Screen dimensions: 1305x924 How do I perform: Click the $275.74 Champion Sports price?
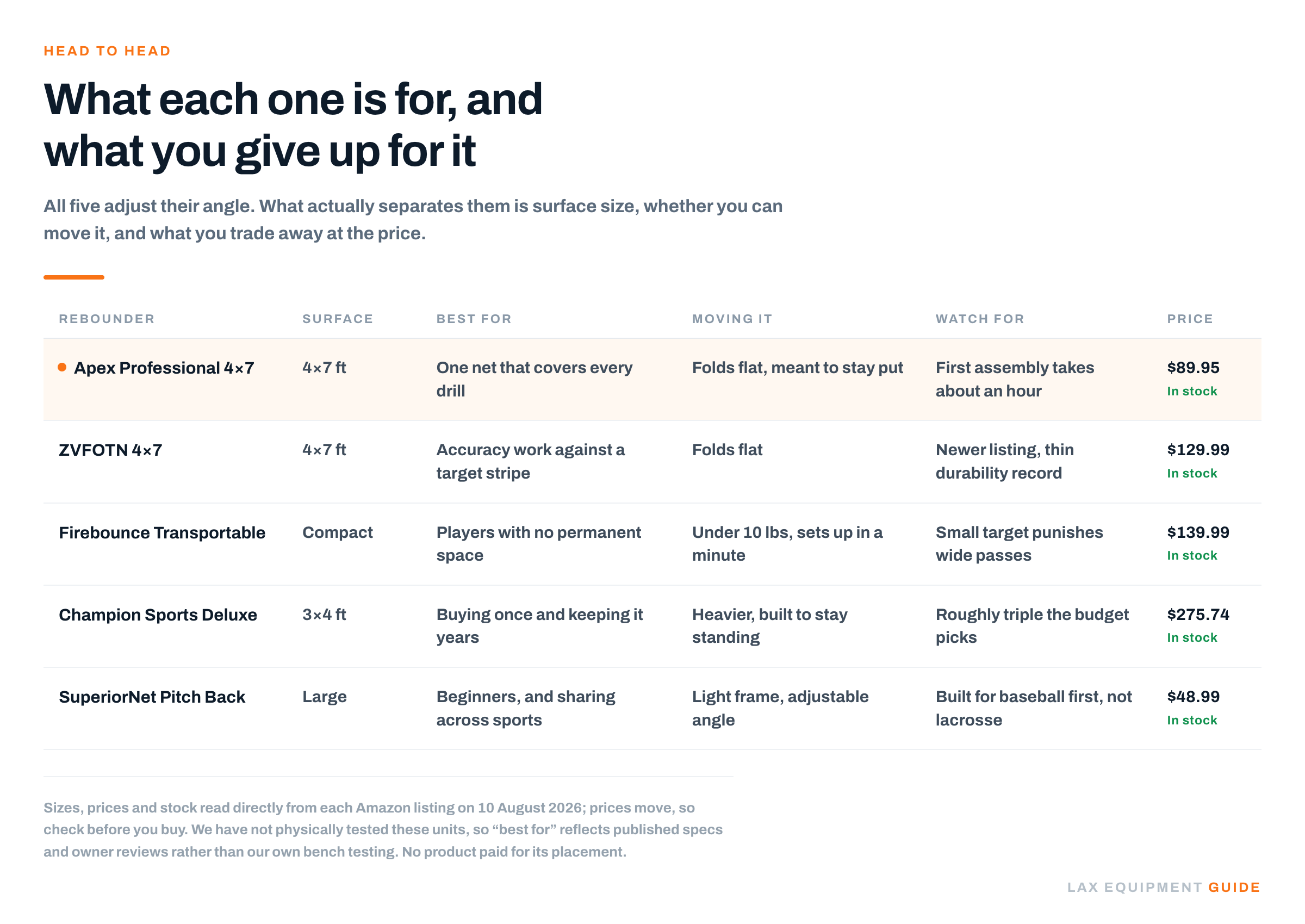pyautogui.click(x=1197, y=615)
